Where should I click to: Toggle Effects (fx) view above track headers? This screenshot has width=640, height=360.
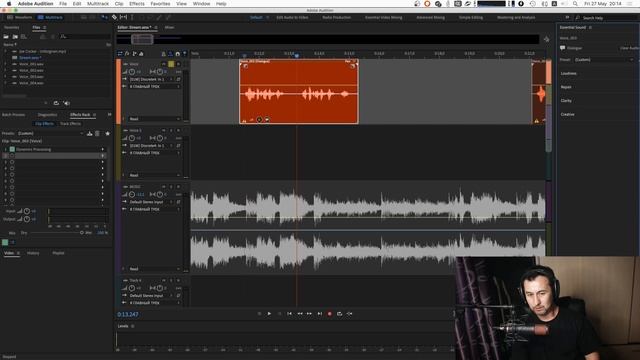point(127,53)
